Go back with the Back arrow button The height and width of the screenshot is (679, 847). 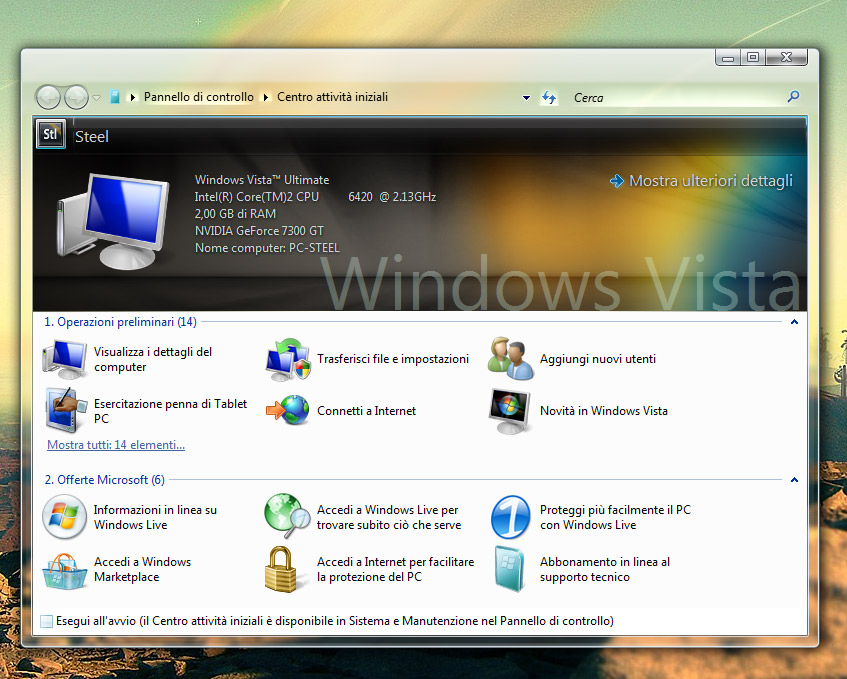(48, 97)
